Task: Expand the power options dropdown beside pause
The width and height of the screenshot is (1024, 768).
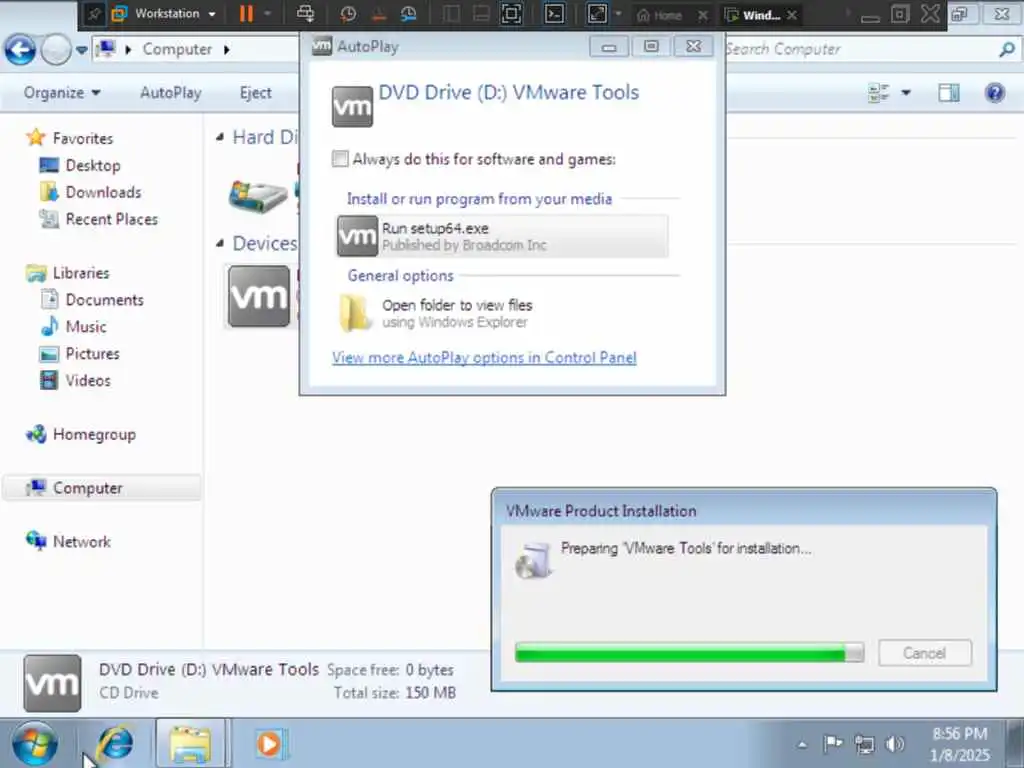Action: click(x=268, y=14)
